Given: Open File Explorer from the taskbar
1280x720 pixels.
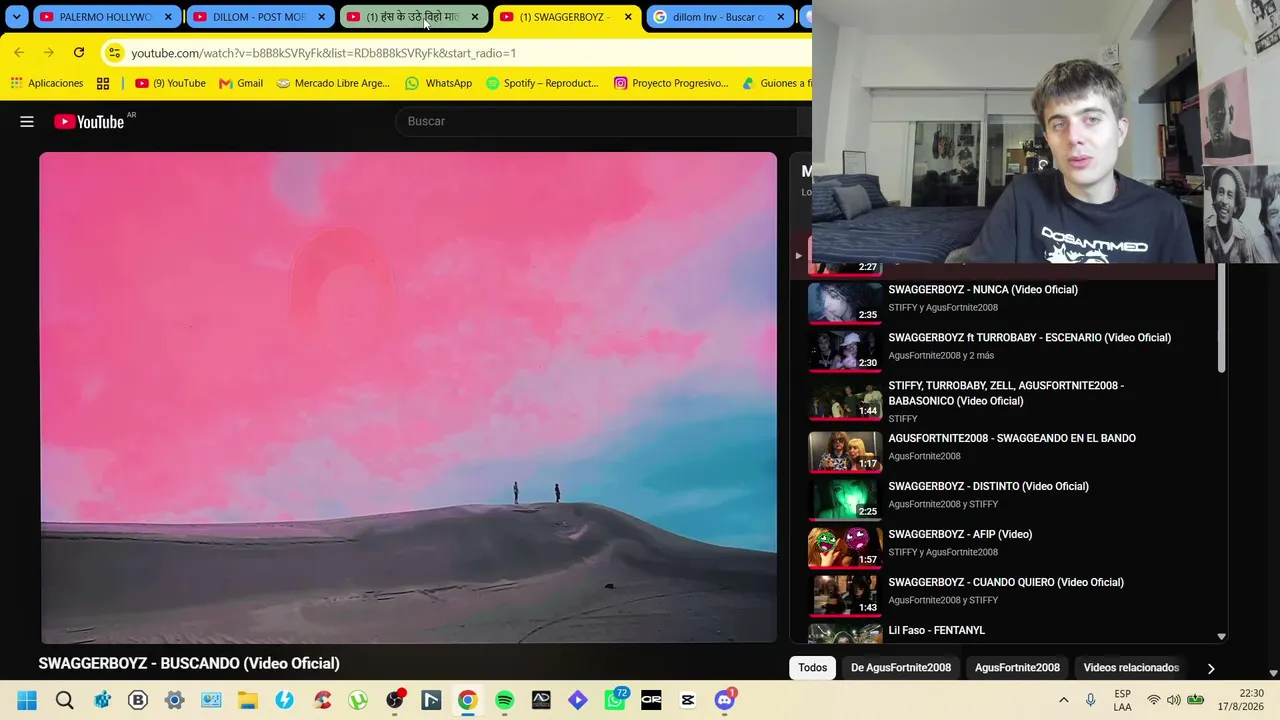Looking at the screenshot, I should coord(248,700).
